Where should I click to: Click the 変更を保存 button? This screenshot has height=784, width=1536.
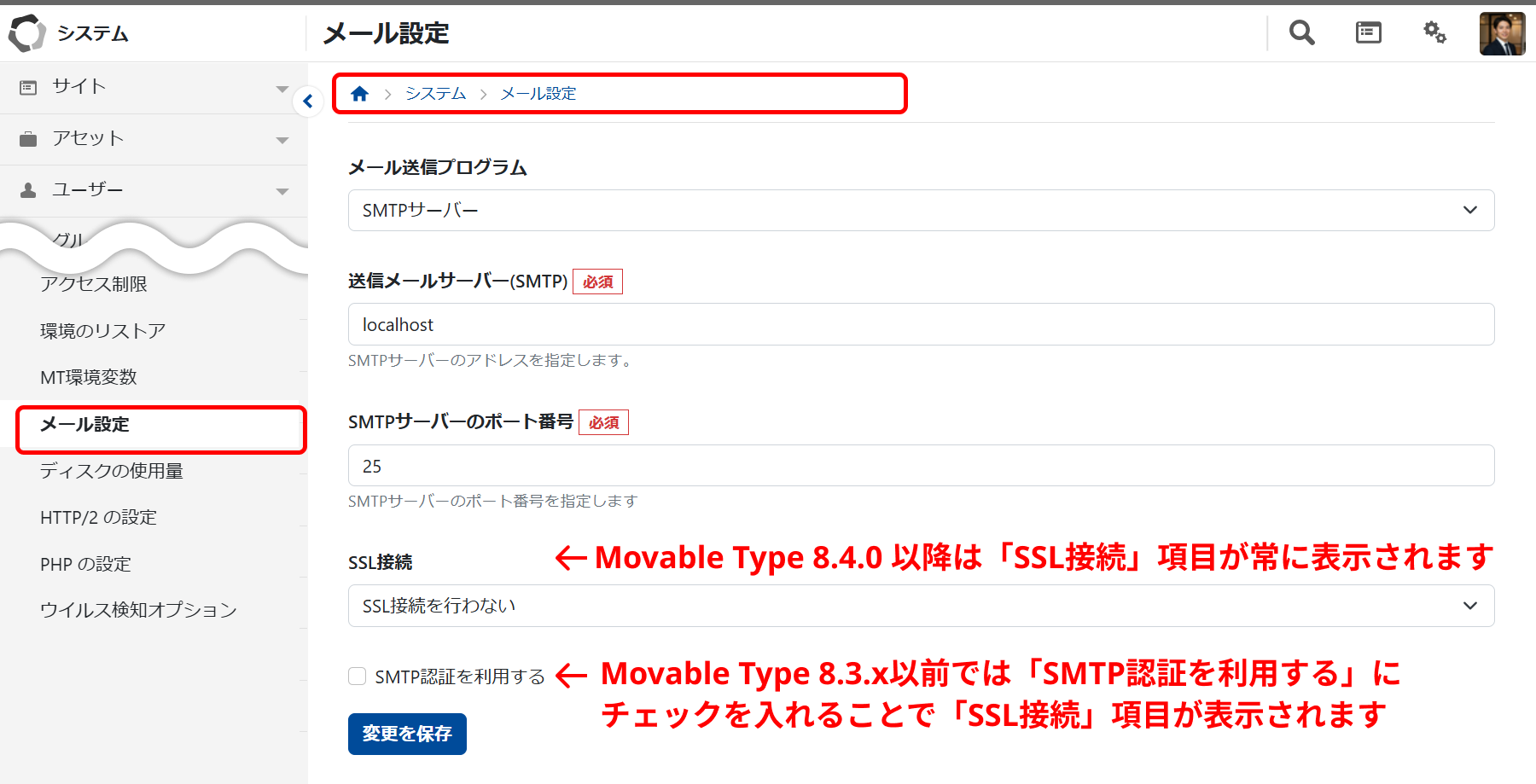coord(406,734)
